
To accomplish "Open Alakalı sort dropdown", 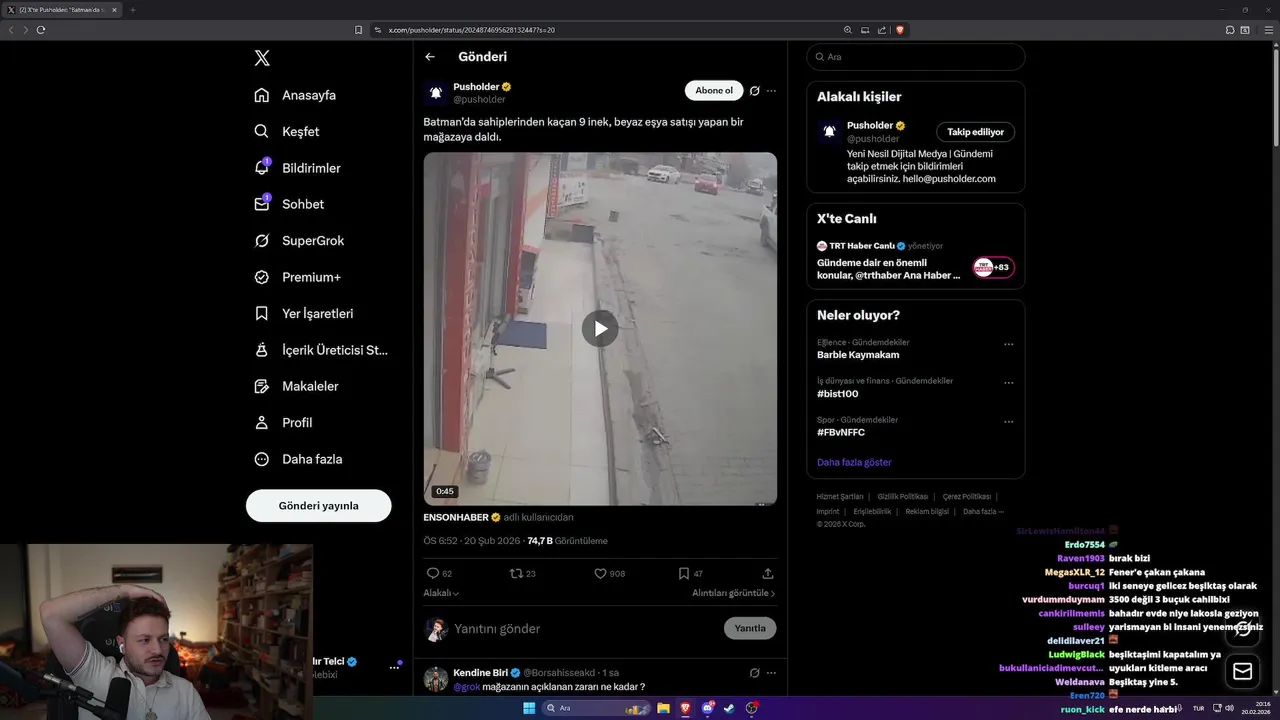I will pyautogui.click(x=441, y=593).
